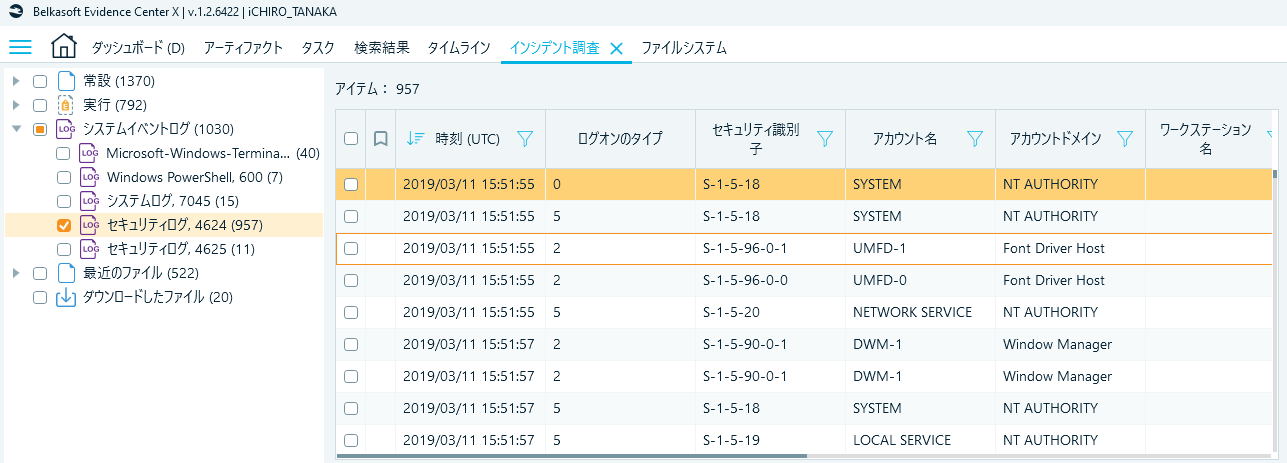Expand the 最近のファイル (522) node
Screen dimensions: 1287x463
click(x=16, y=273)
